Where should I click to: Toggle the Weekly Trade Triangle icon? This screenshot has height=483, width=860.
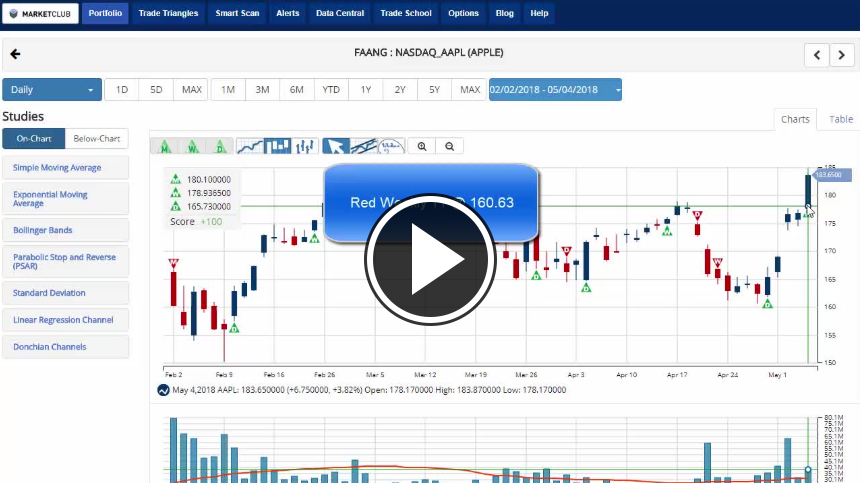(193, 146)
